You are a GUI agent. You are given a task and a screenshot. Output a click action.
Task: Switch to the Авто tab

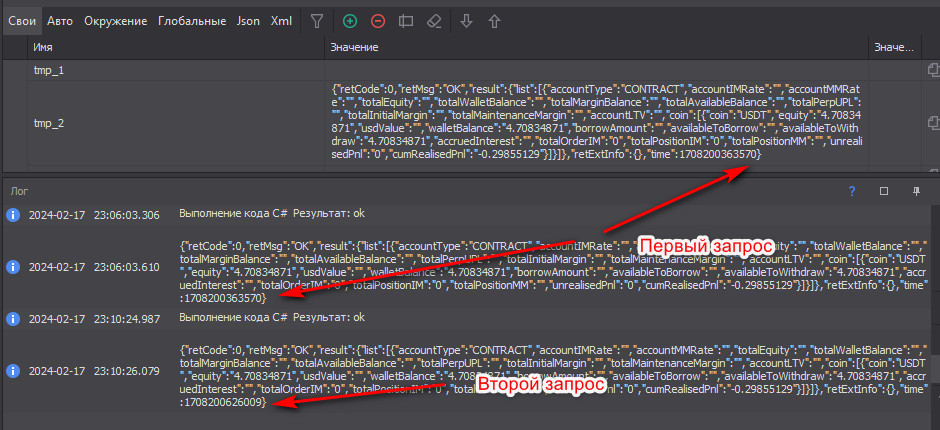click(60, 21)
